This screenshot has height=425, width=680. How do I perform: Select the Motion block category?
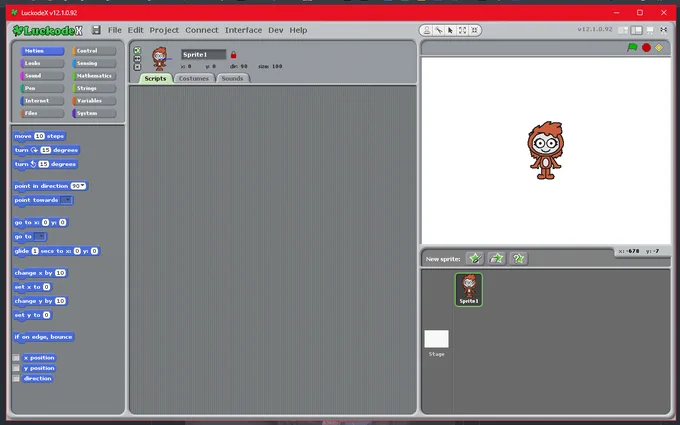pyautogui.click(x=42, y=51)
